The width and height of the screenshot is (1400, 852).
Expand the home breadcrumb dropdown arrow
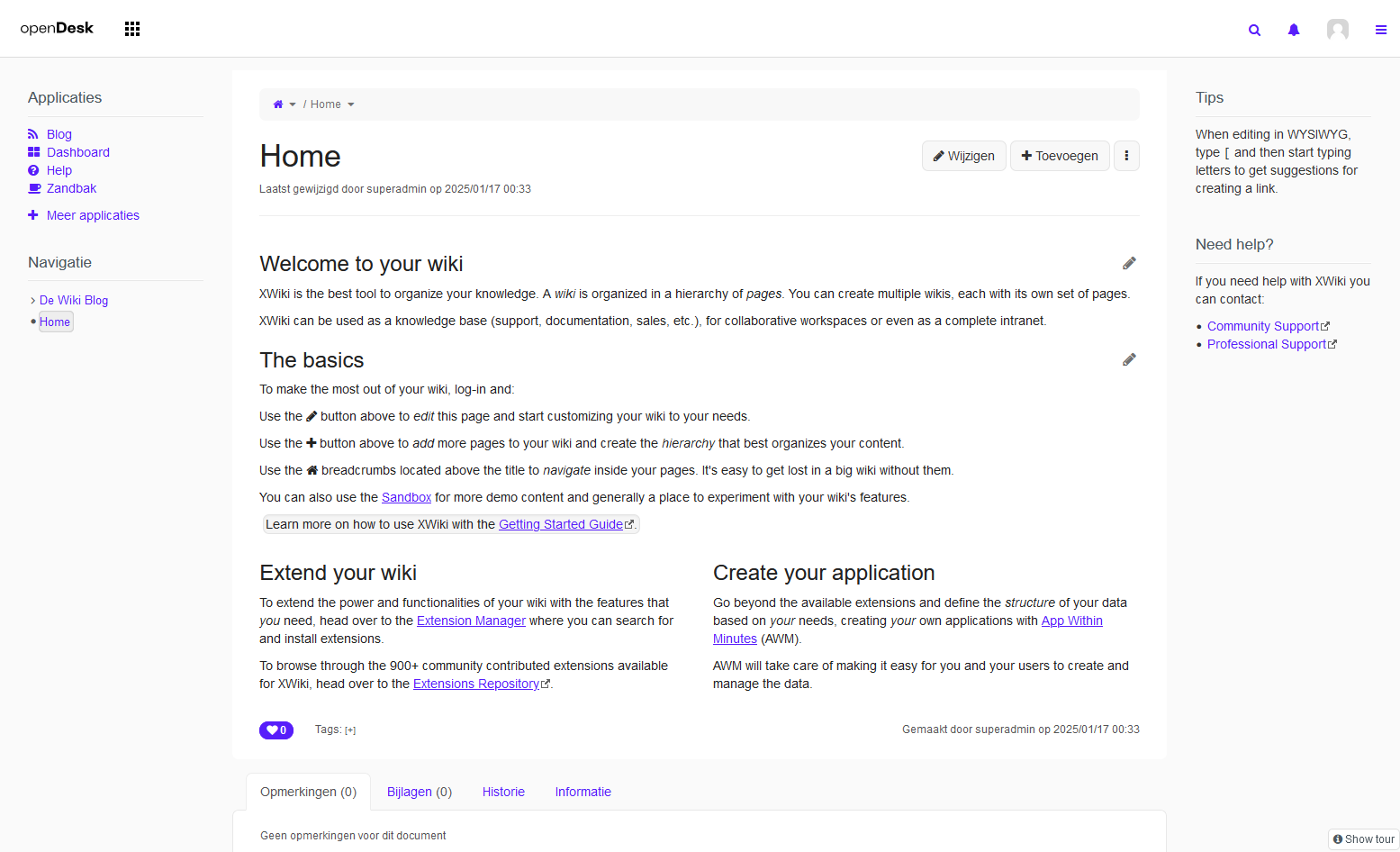tap(293, 104)
